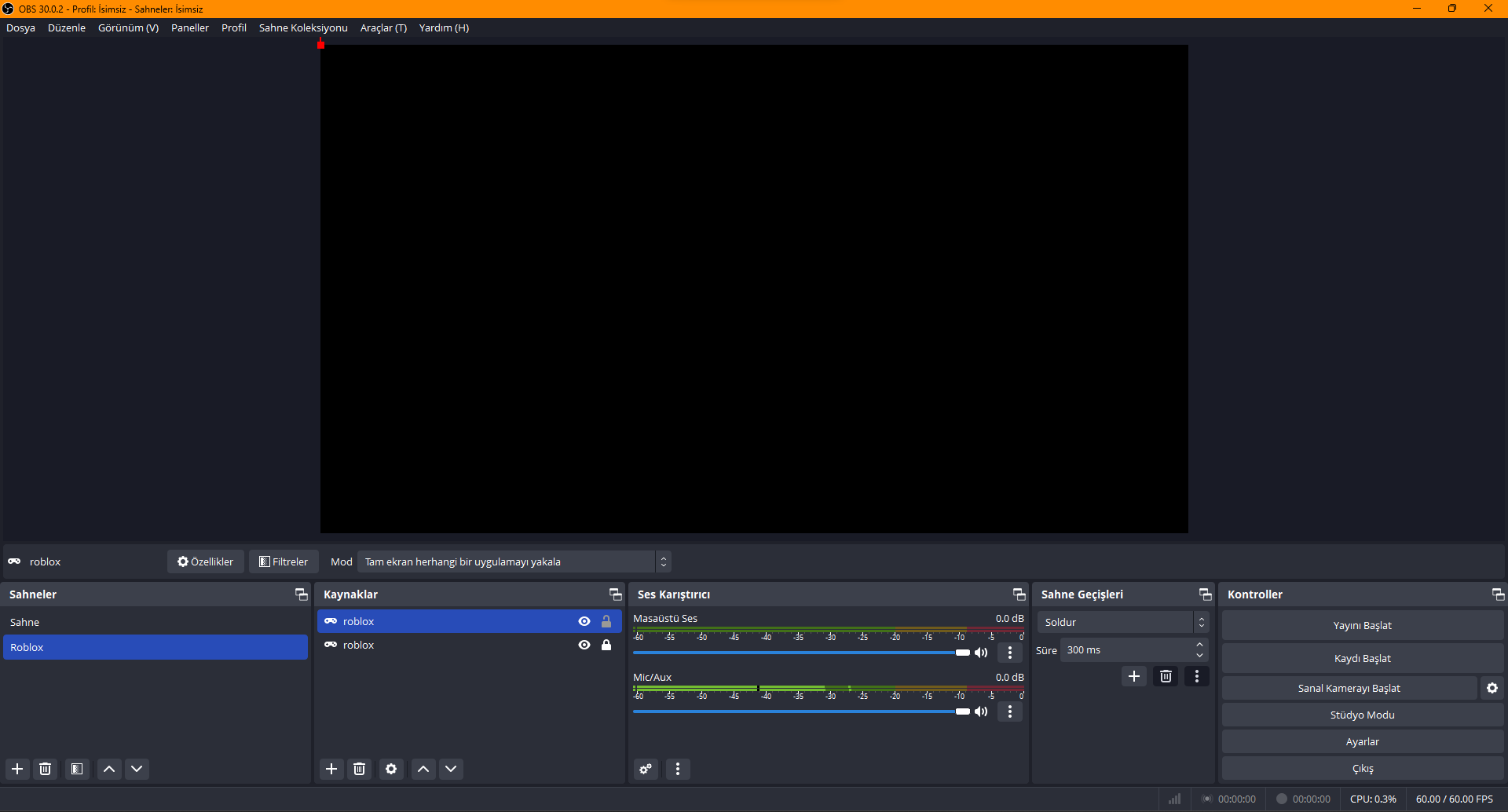Click Çıkış to exit OBS
Viewport: 1508px width, 812px height.
coord(1363,768)
